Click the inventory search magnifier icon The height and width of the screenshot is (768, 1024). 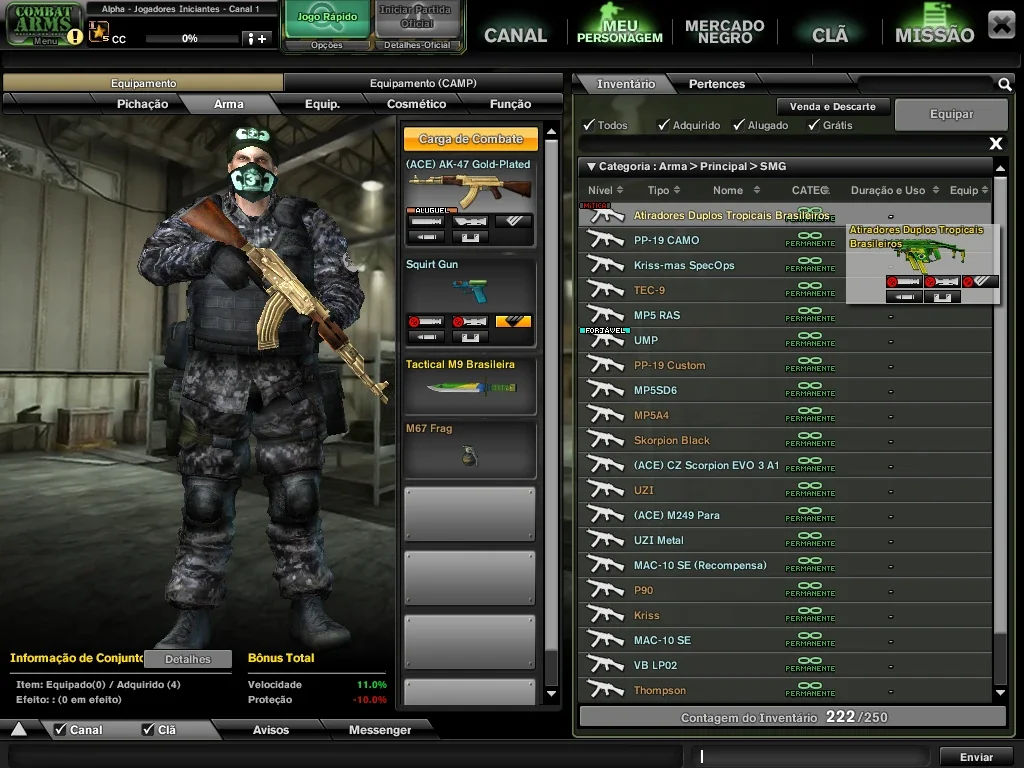[1004, 84]
